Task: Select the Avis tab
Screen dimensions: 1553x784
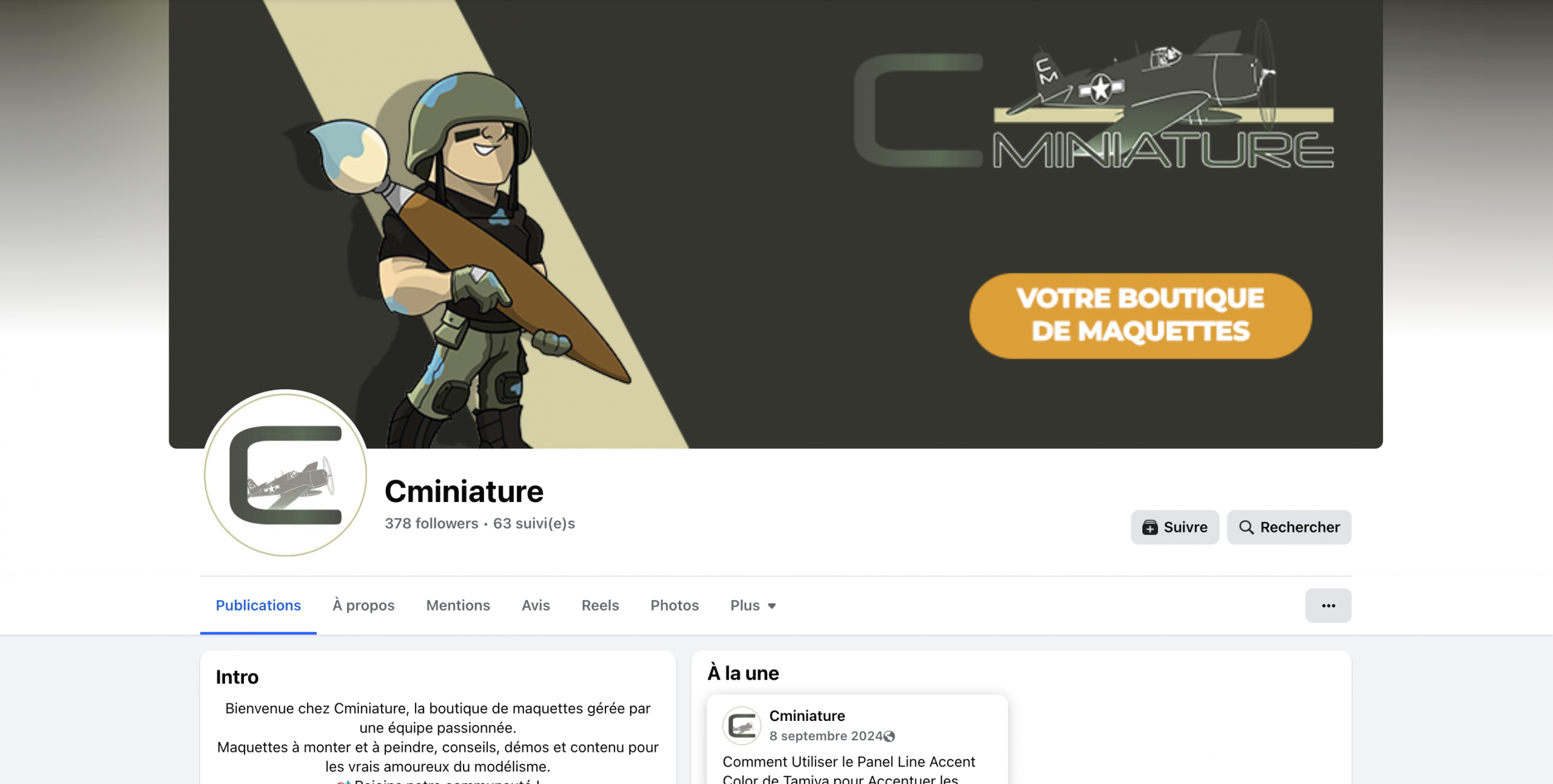Action: (x=536, y=605)
